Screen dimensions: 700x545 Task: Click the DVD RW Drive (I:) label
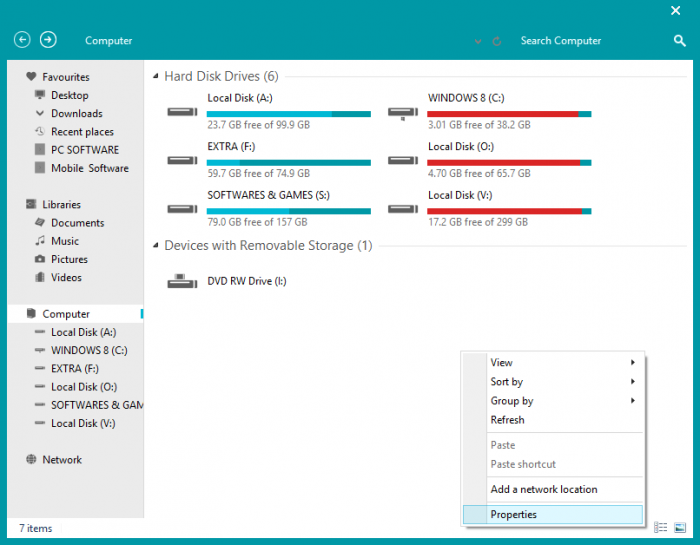[x=247, y=281]
